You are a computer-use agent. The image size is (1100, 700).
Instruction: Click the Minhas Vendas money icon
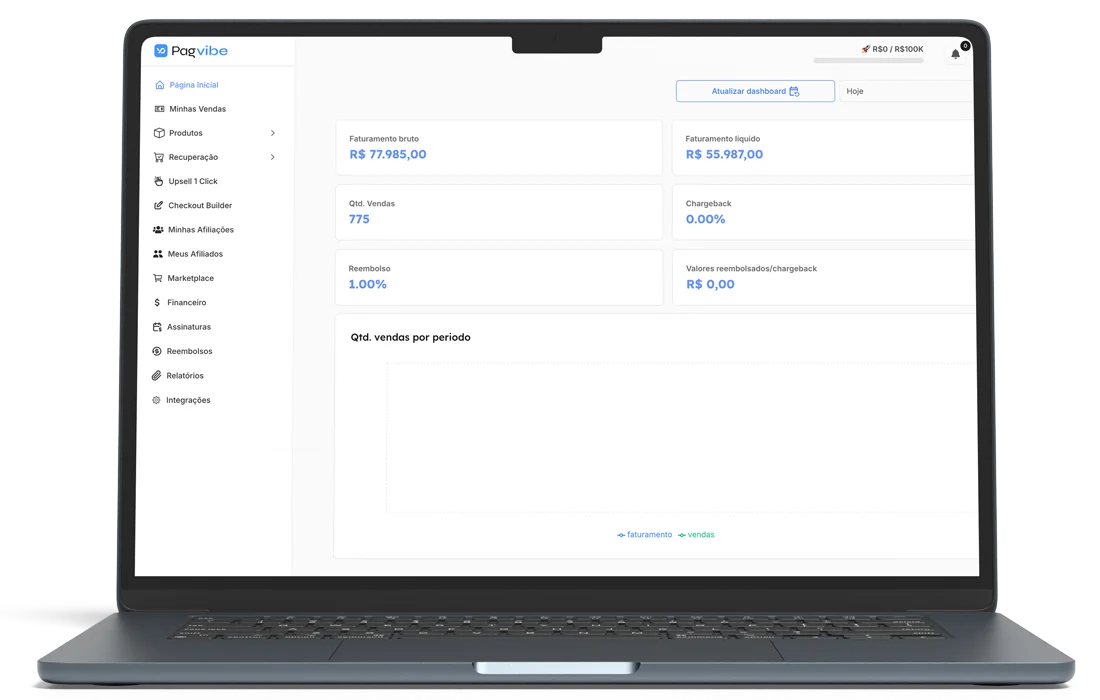(x=160, y=109)
